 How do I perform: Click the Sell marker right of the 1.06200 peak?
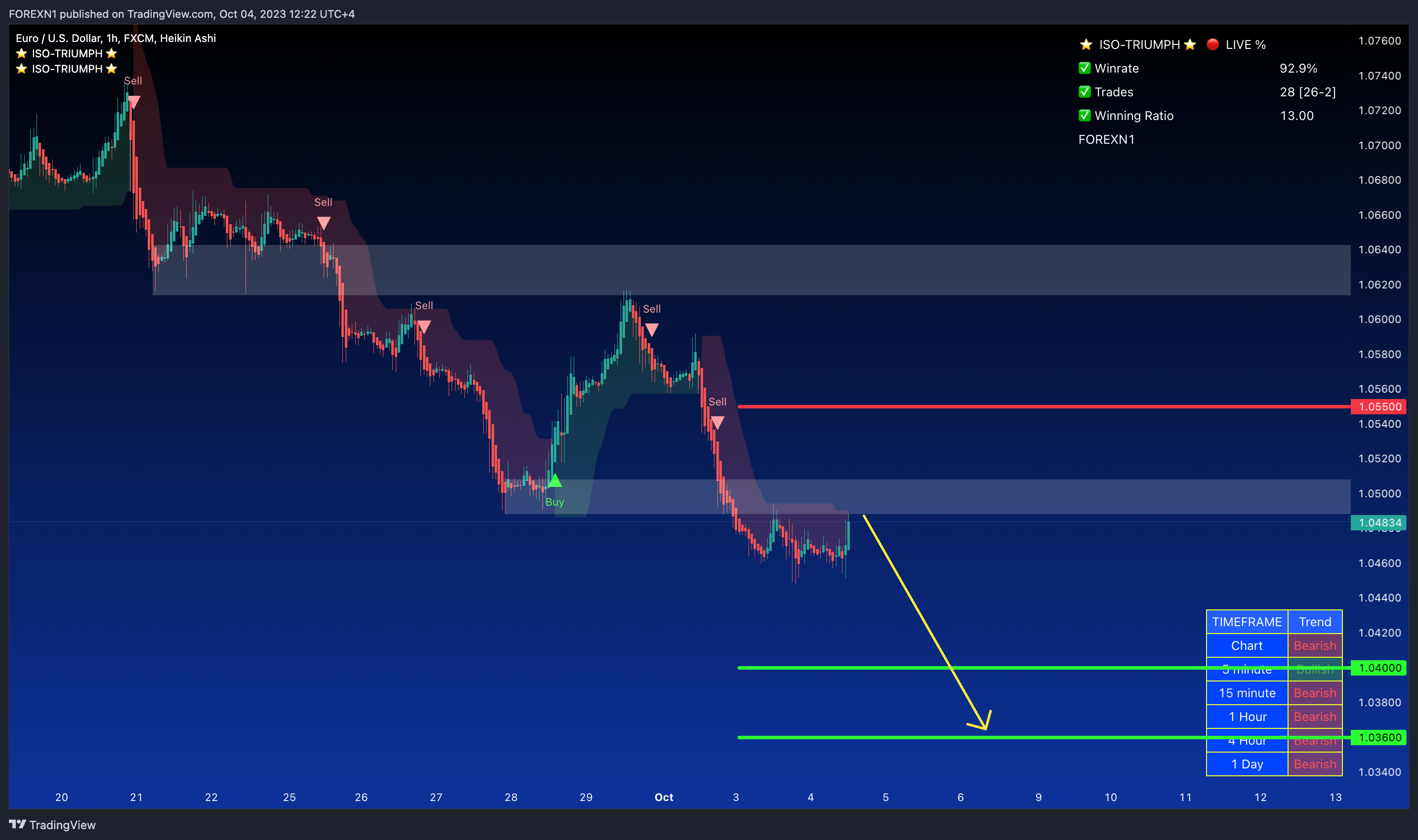coord(652,329)
